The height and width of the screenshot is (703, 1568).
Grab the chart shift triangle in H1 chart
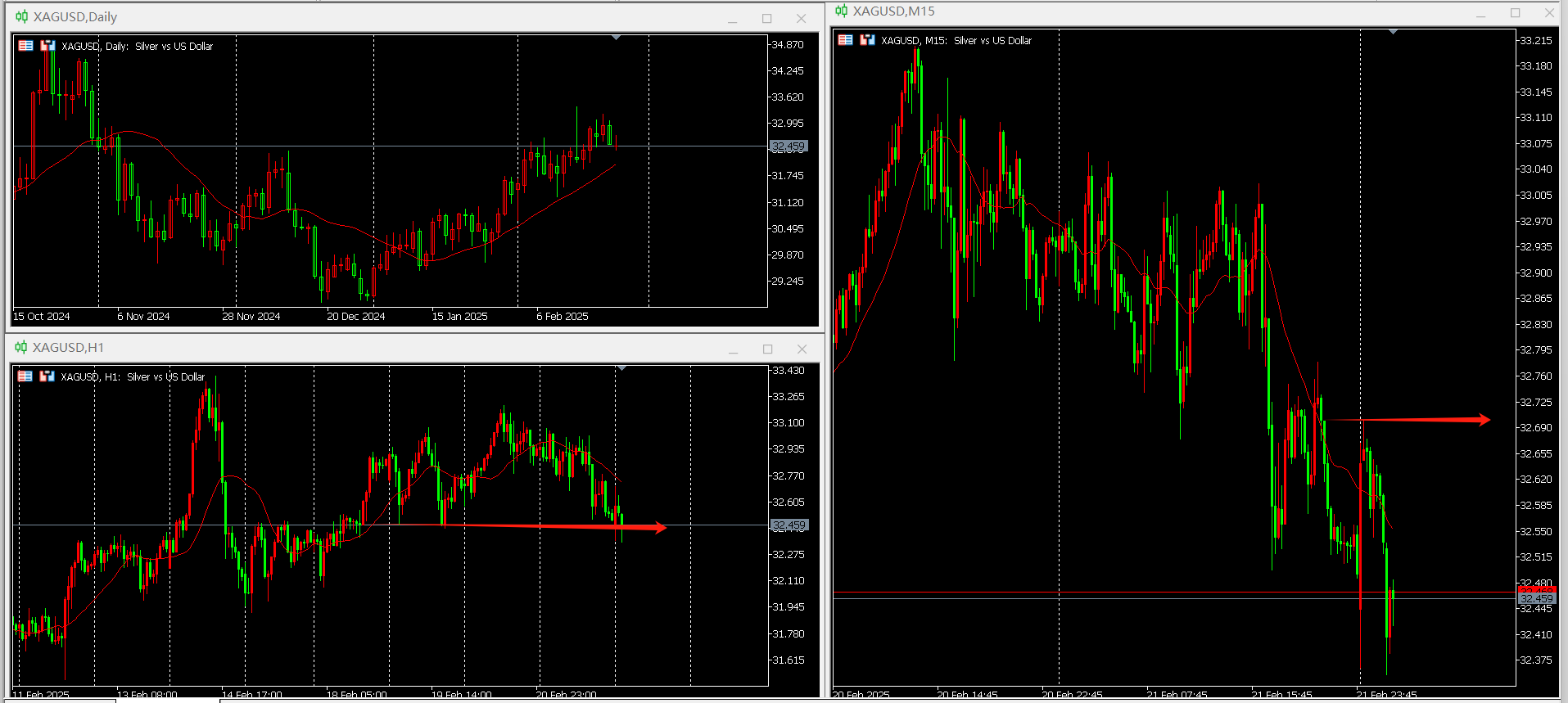click(622, 368)
